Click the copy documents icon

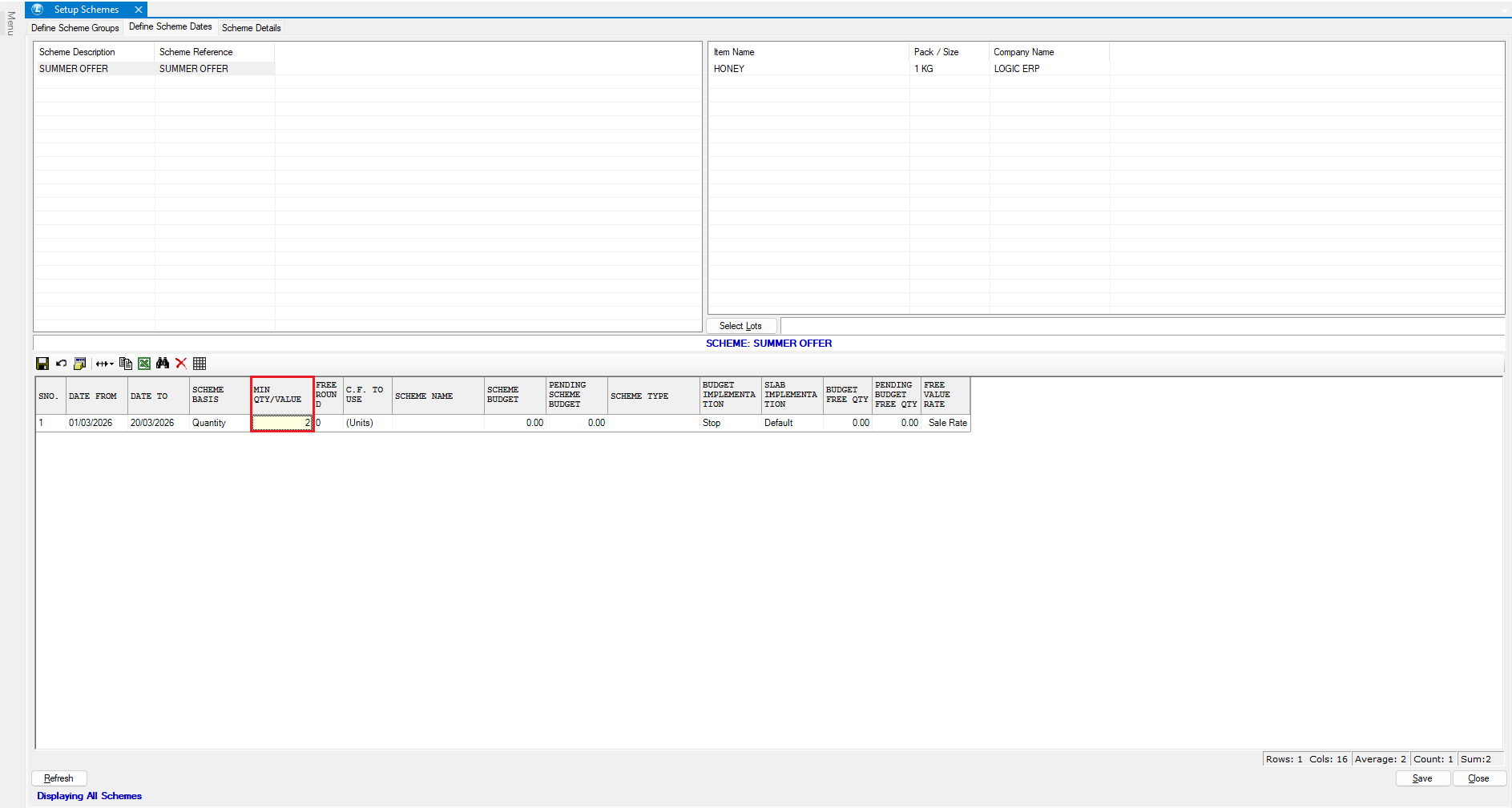pyautogui.click(x=125, y=364)
